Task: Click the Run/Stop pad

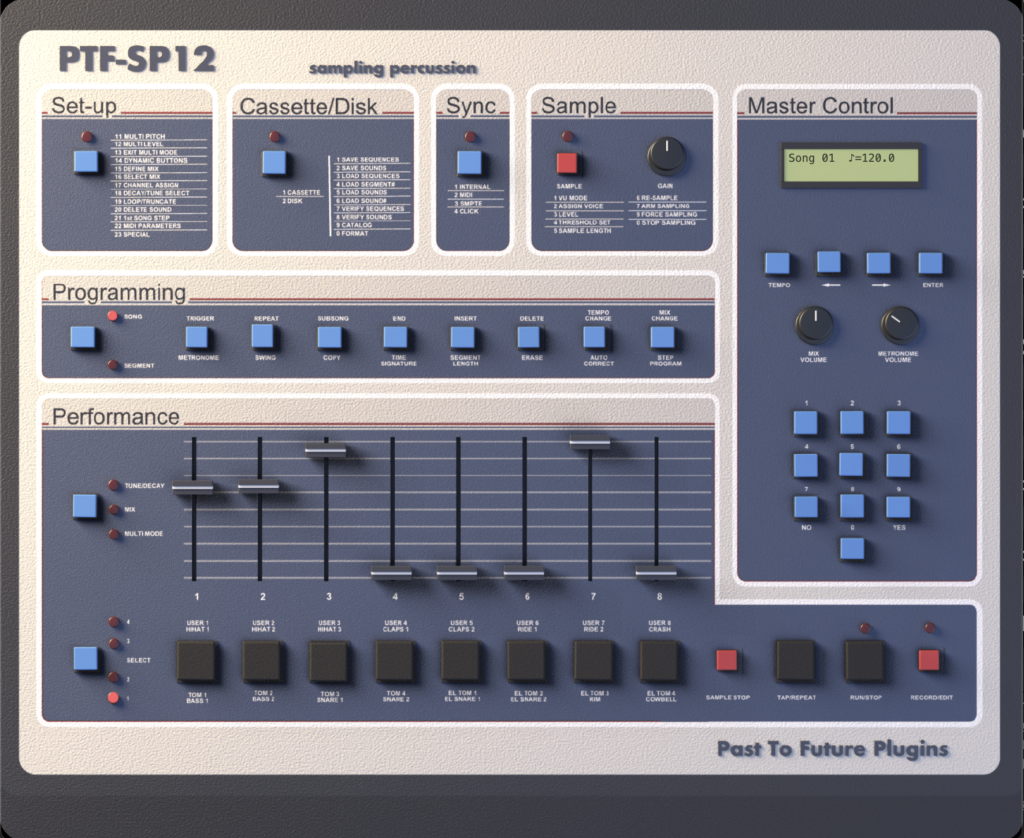Action: pyautogui.click(x=865, y=661)
